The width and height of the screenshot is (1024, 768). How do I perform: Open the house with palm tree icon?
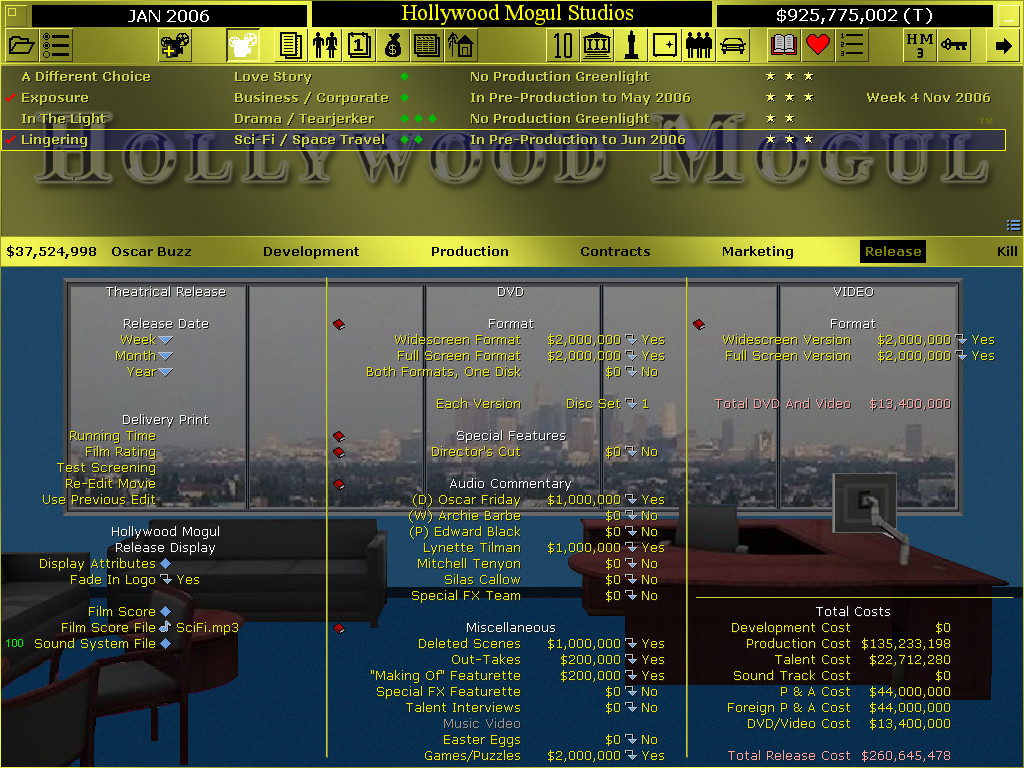460,45
